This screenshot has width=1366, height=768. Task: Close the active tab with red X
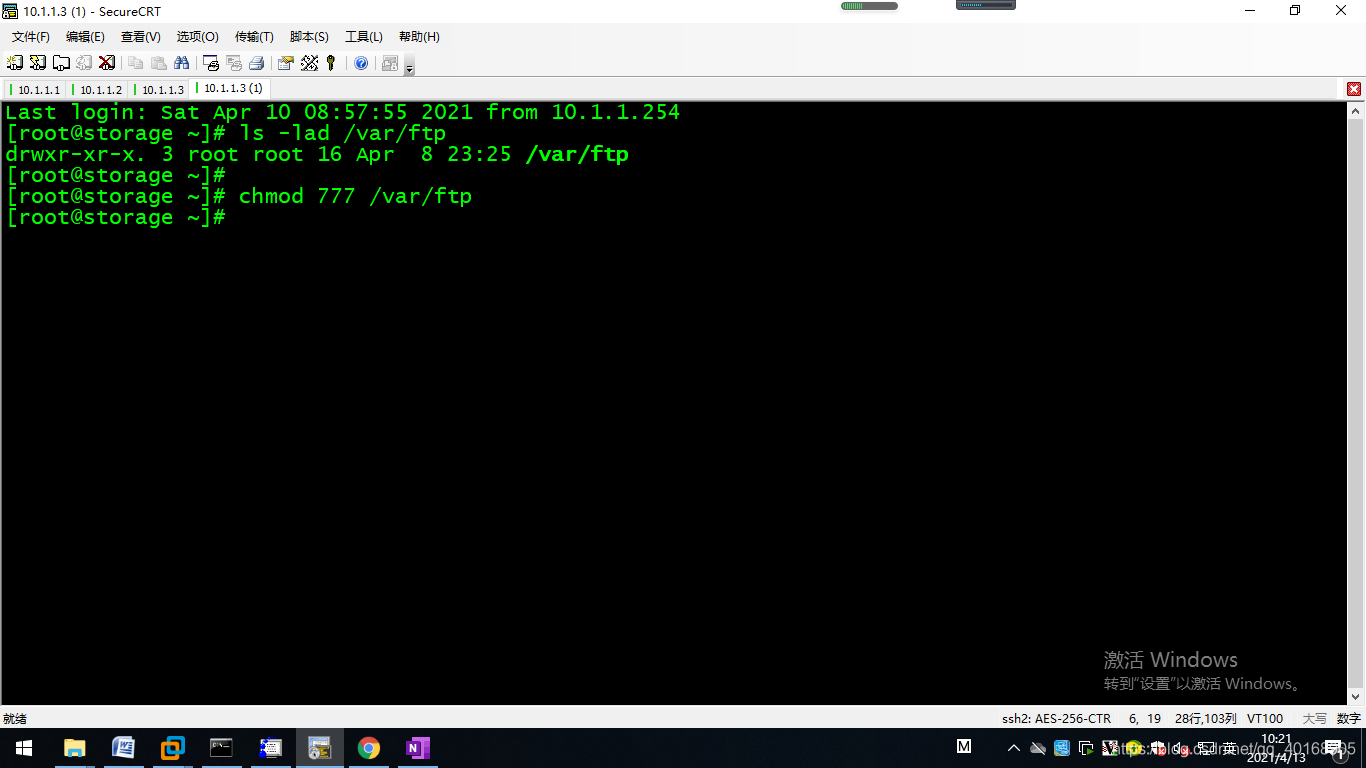pyautogui.click(x=1354, y=89)
